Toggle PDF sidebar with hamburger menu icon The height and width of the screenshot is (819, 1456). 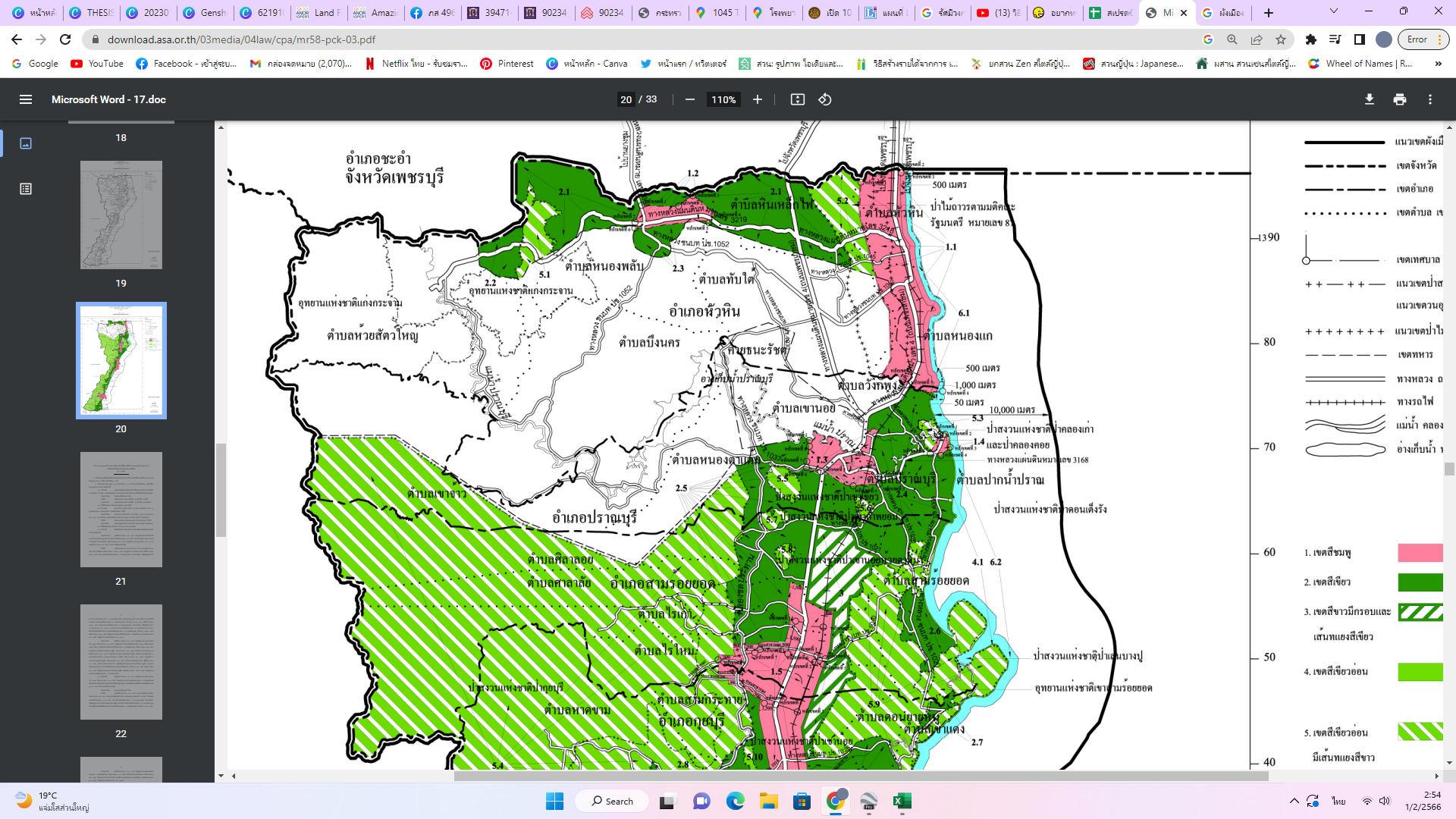coord(25,99)
